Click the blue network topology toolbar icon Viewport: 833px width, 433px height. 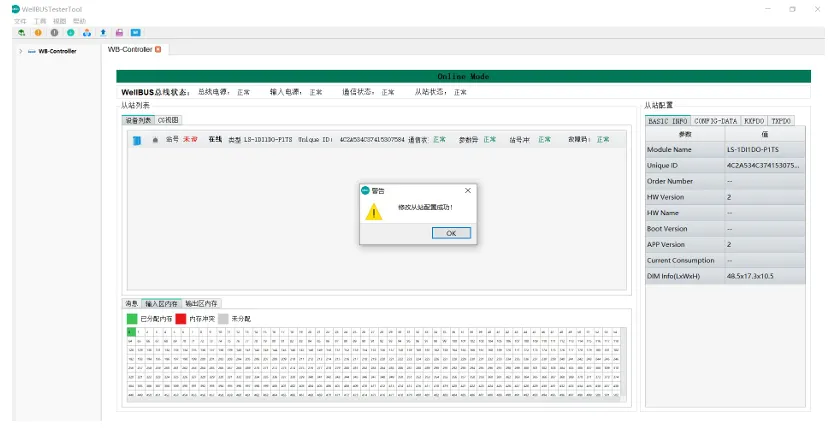(87, 32)
